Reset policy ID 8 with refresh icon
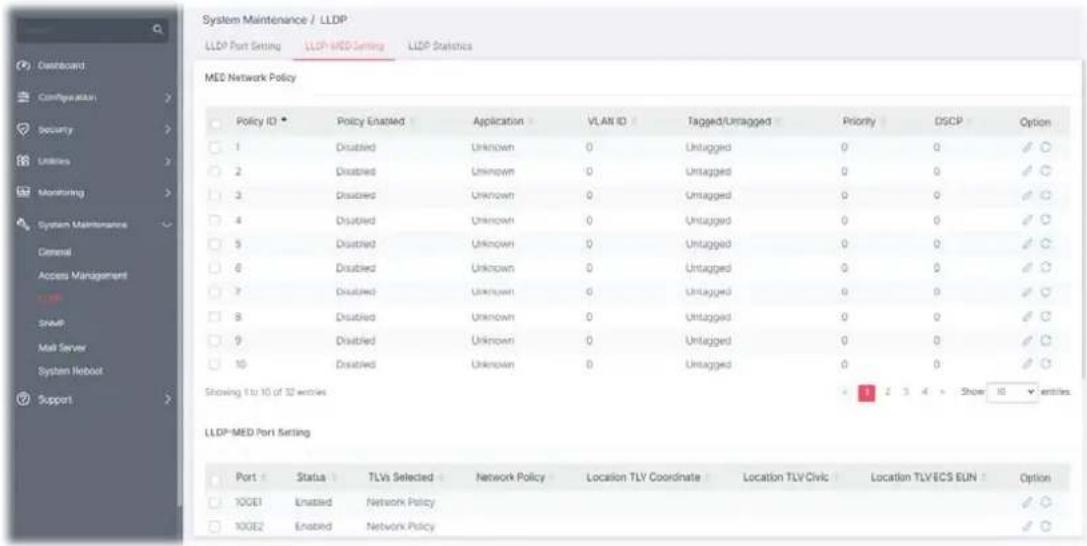 click(1045, 317)
